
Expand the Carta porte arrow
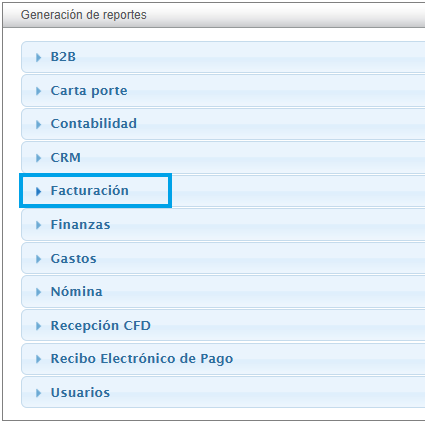click(38, 91)
